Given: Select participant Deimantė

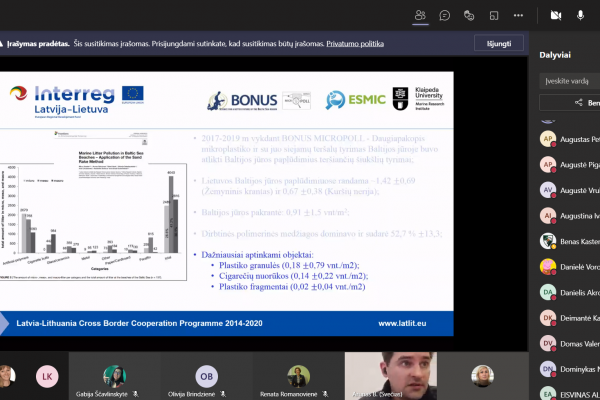Looking at the screenshot, I should pos(569,318).
